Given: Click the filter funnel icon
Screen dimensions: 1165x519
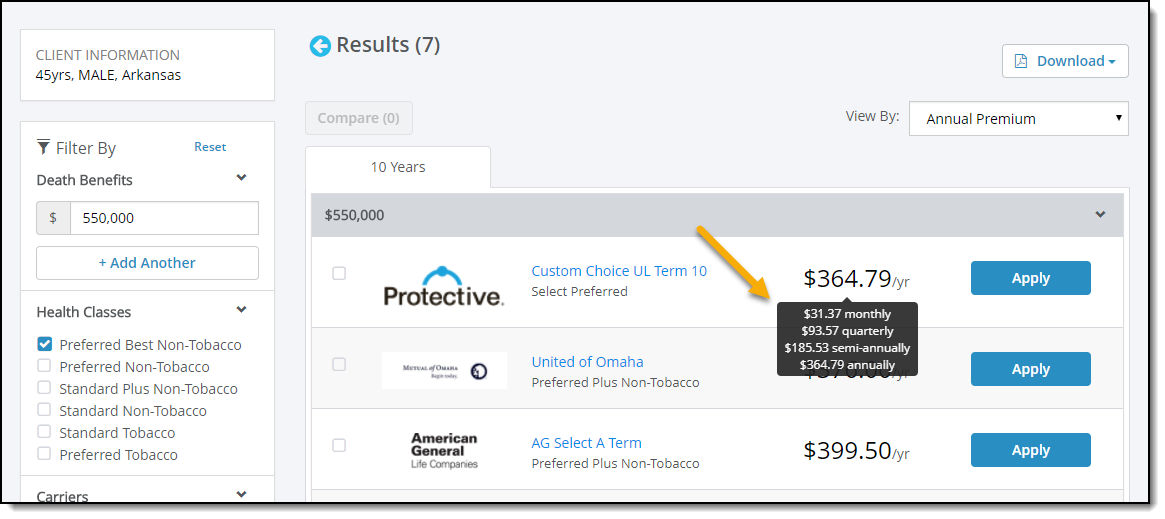Looking at the screenshot, I should click(x=44, y=146).
